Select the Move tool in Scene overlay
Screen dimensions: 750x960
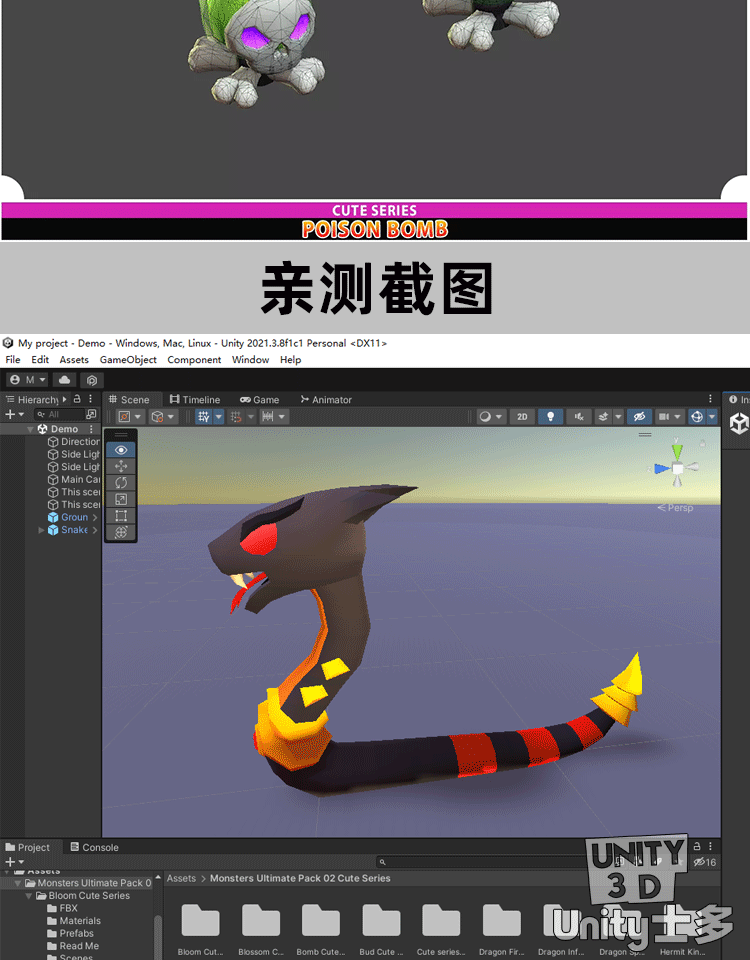pyautogui.click(x=121, y=467)
